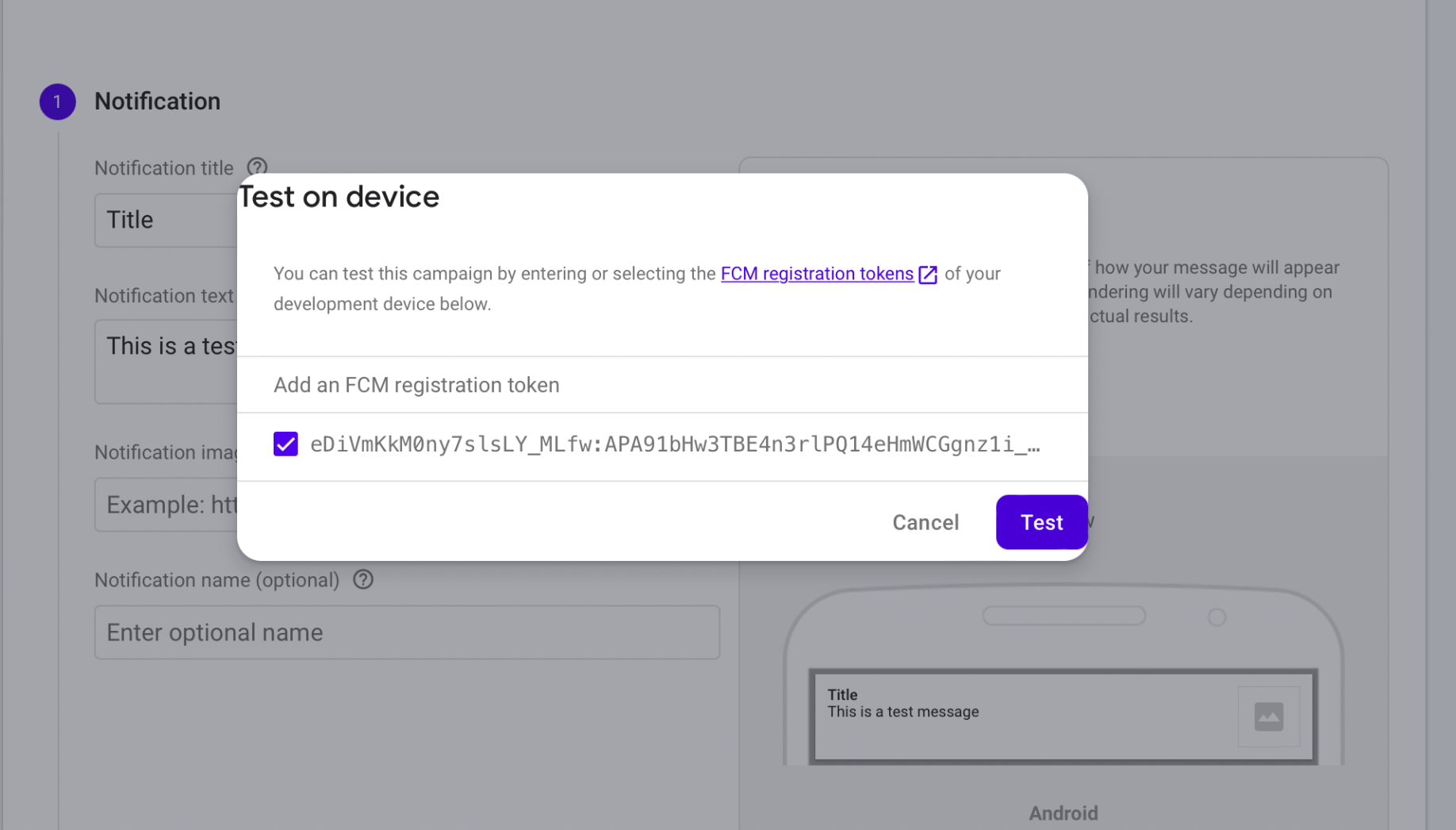Click the step 1 circle icon
Viewport: 1456px width, 830px height.
[x=57, y=102]
